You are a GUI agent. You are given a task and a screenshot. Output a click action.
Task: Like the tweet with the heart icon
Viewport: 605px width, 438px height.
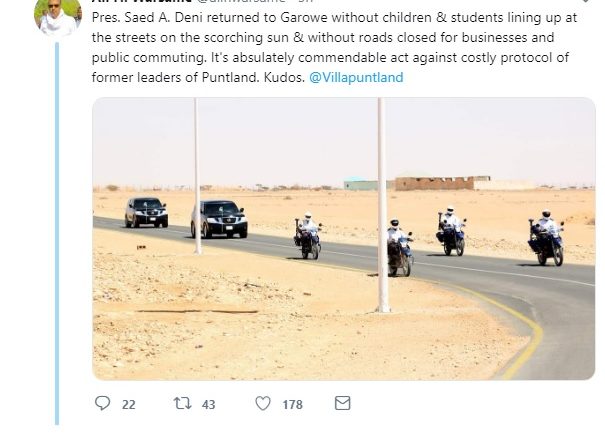[263, 404]
